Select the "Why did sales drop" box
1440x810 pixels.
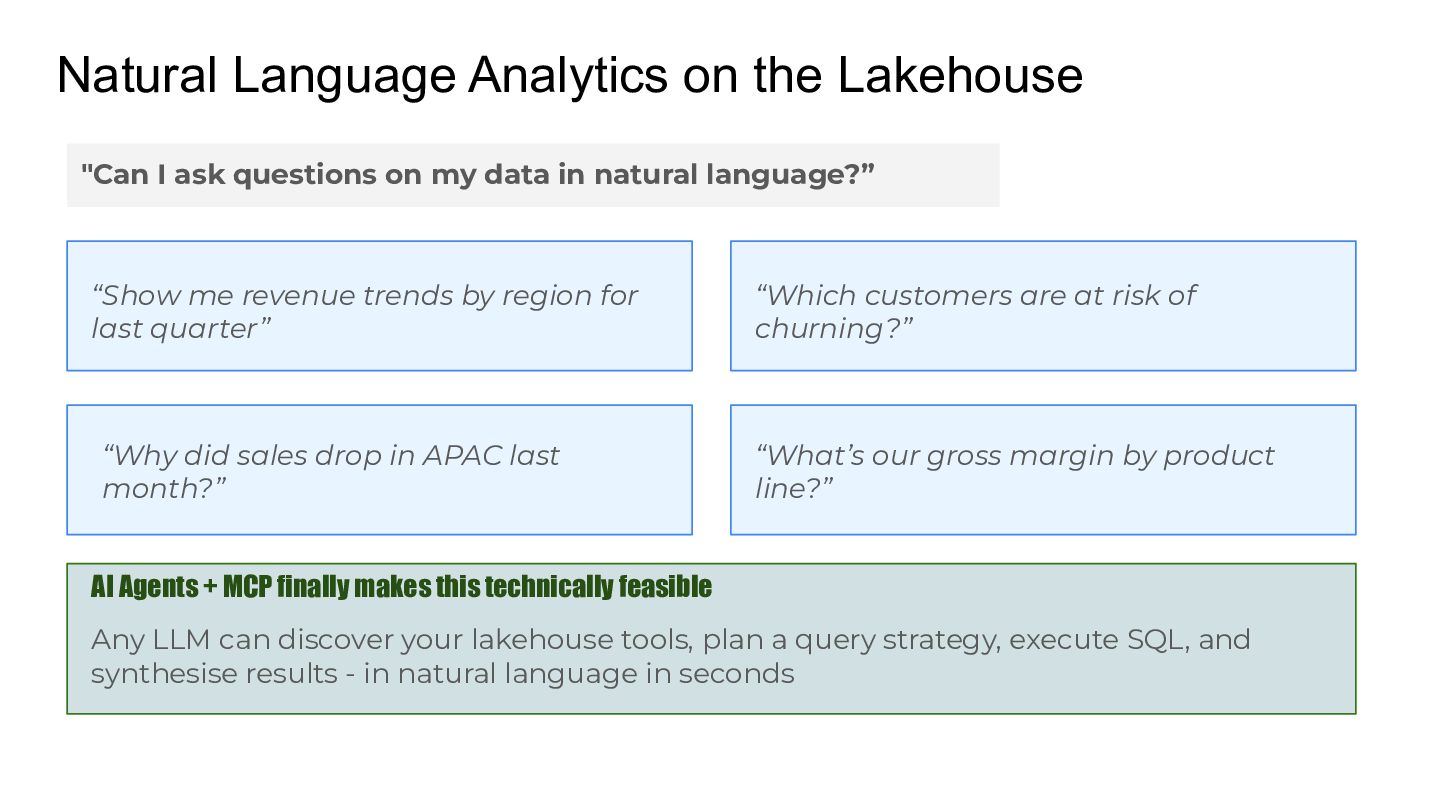[x=379, y=470]
